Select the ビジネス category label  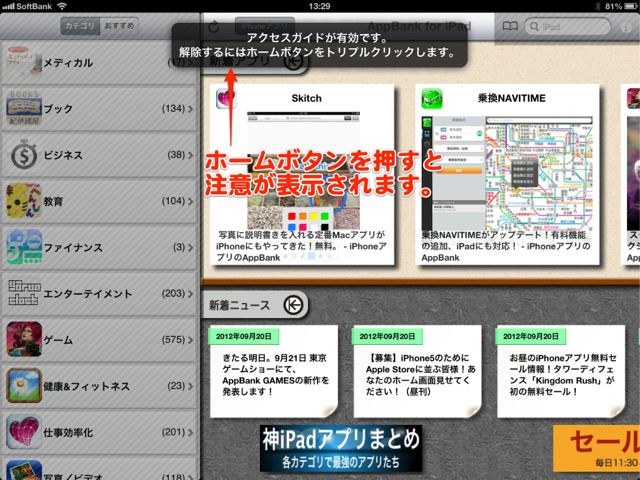pyautogui.click(x=63, y=155)
